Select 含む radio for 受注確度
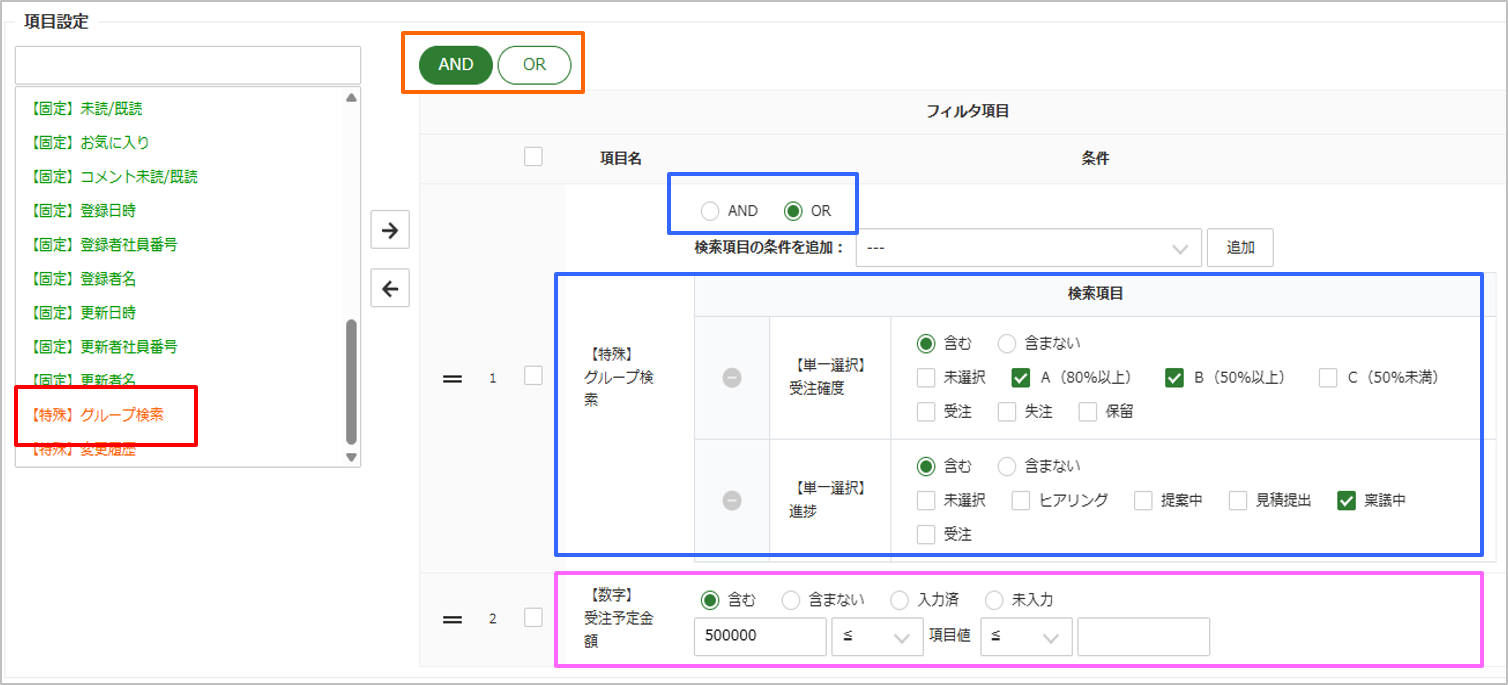The image size is (1508, 685). click(x=926, y=343)
